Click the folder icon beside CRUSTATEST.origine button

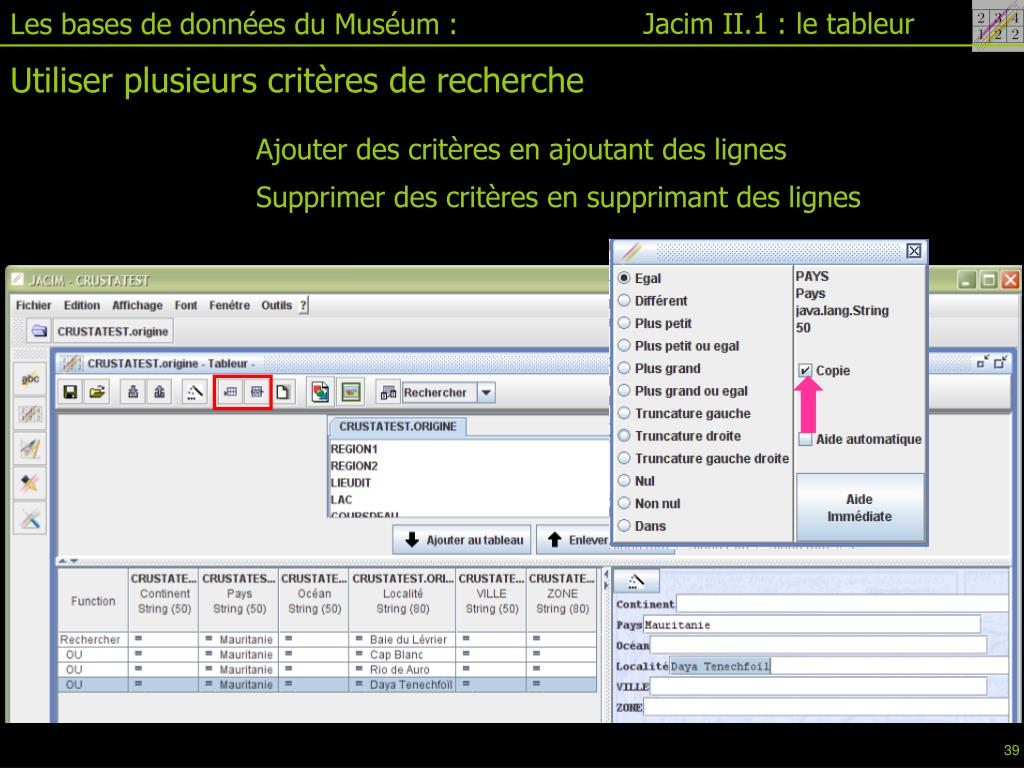pyautogui.click(x=39, y=331)
